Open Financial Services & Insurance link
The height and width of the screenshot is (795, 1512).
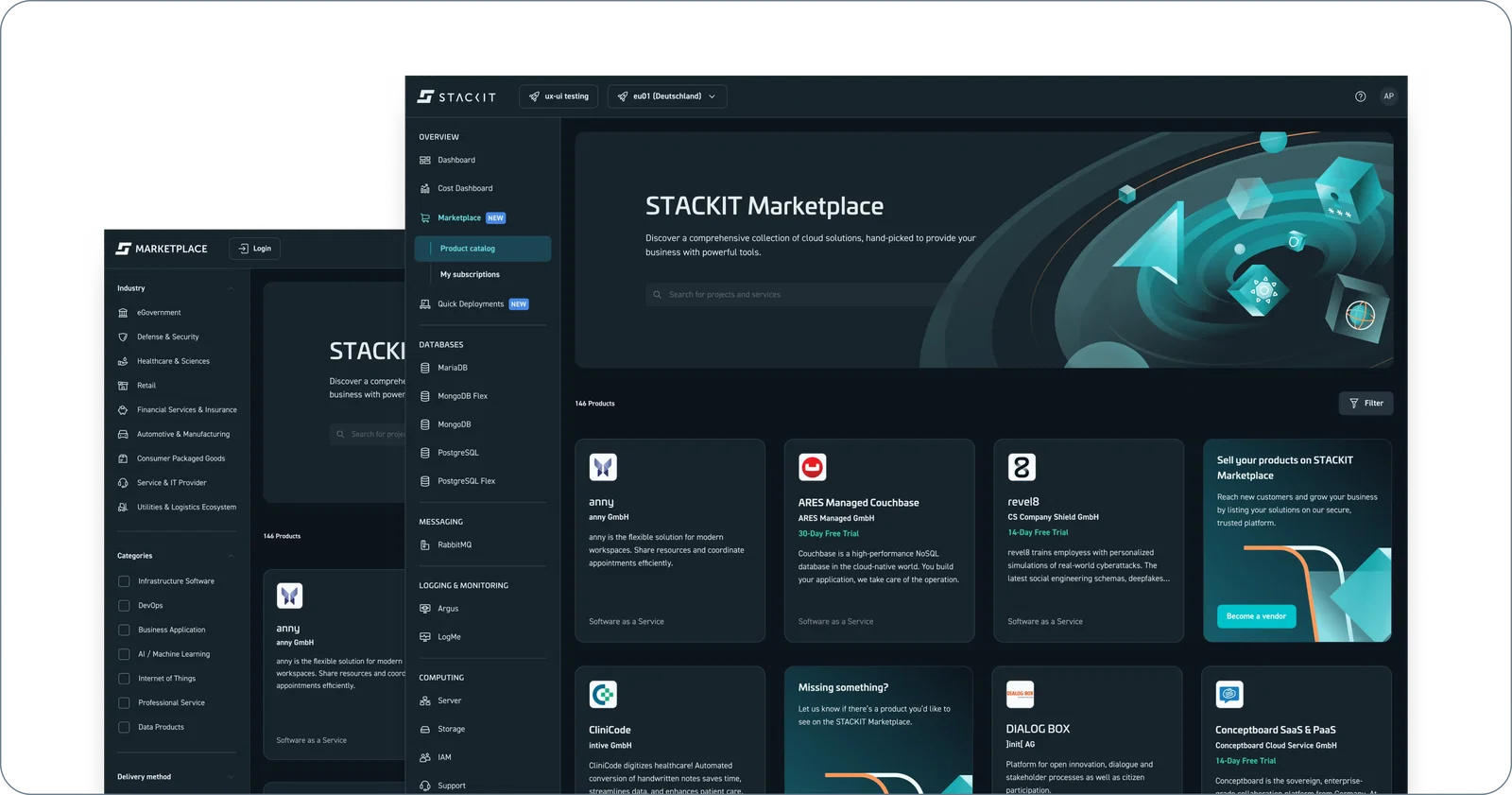pos(187,410)
